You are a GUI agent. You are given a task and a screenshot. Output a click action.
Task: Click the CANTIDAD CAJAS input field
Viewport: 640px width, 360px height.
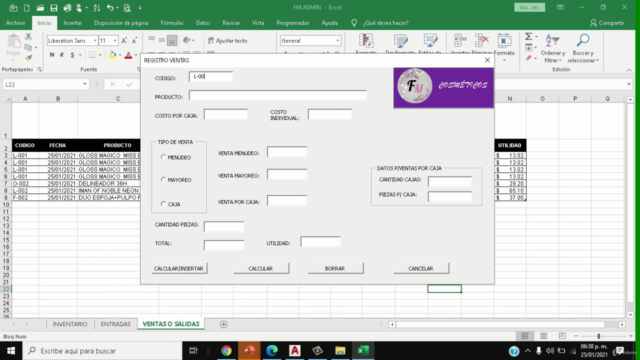point(449,181)
